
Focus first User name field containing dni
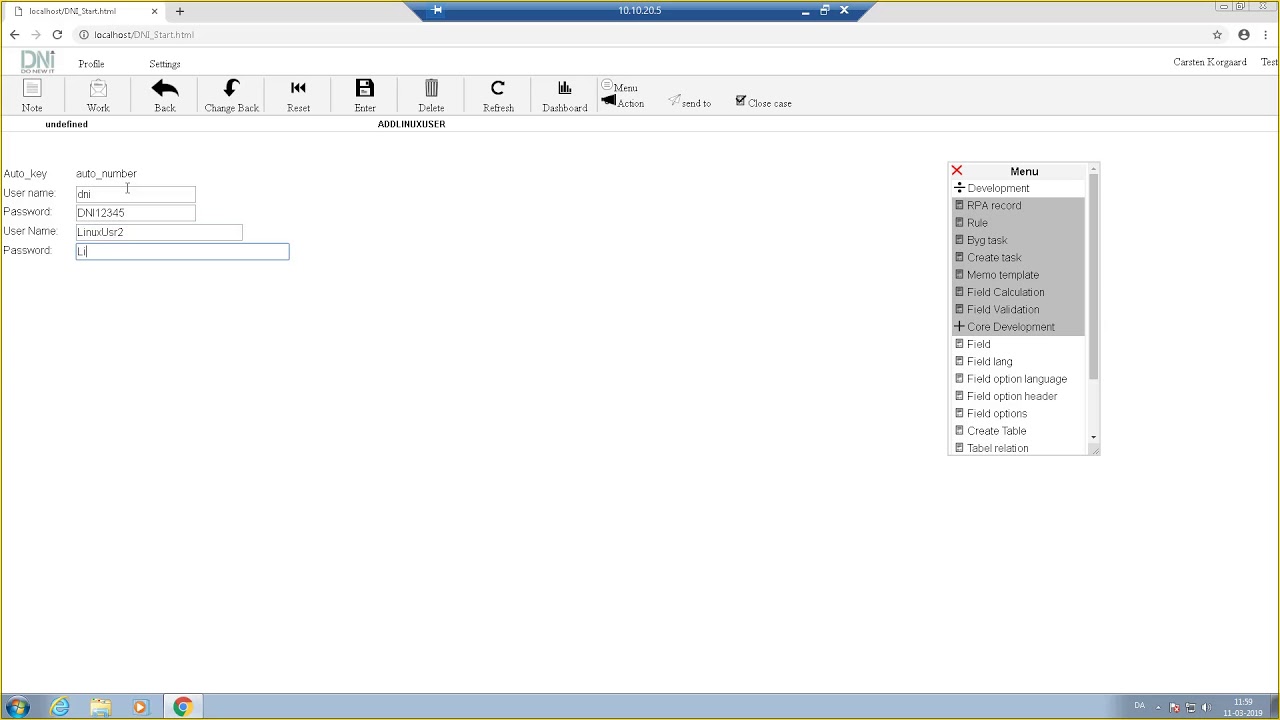[136, 194]
